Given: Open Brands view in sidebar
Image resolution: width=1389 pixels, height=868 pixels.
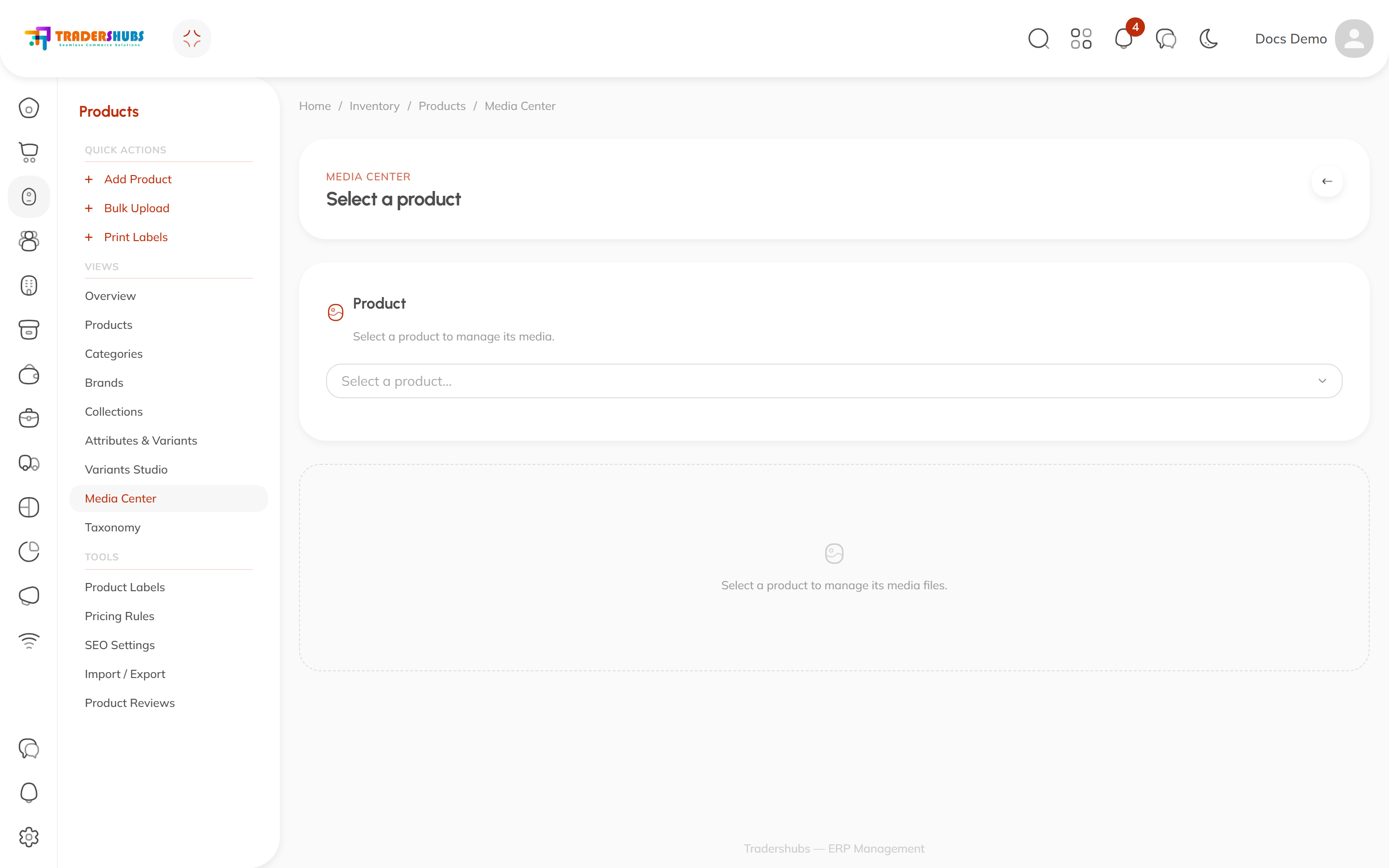Looking at the screenshot, I should tap(104, 383).
